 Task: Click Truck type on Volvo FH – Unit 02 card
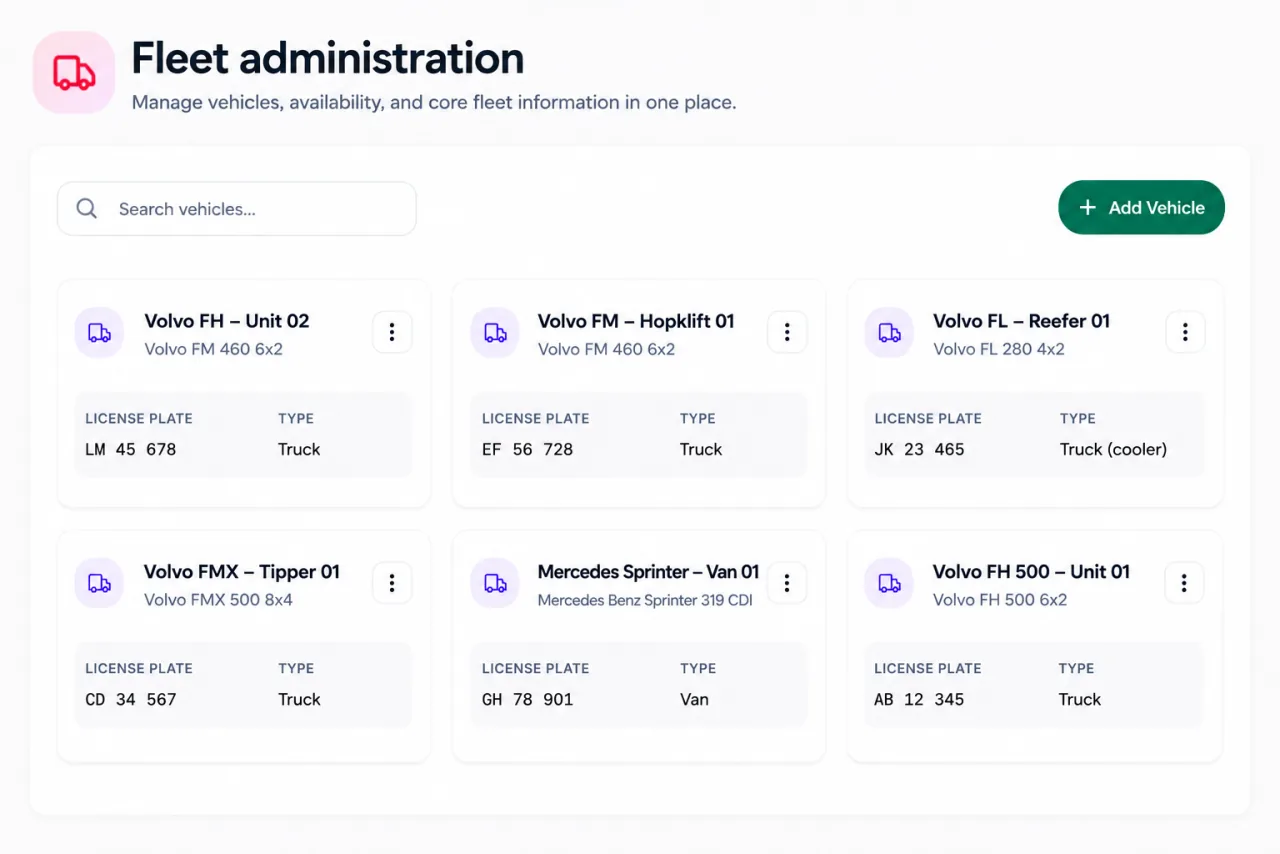coord(299,449)
